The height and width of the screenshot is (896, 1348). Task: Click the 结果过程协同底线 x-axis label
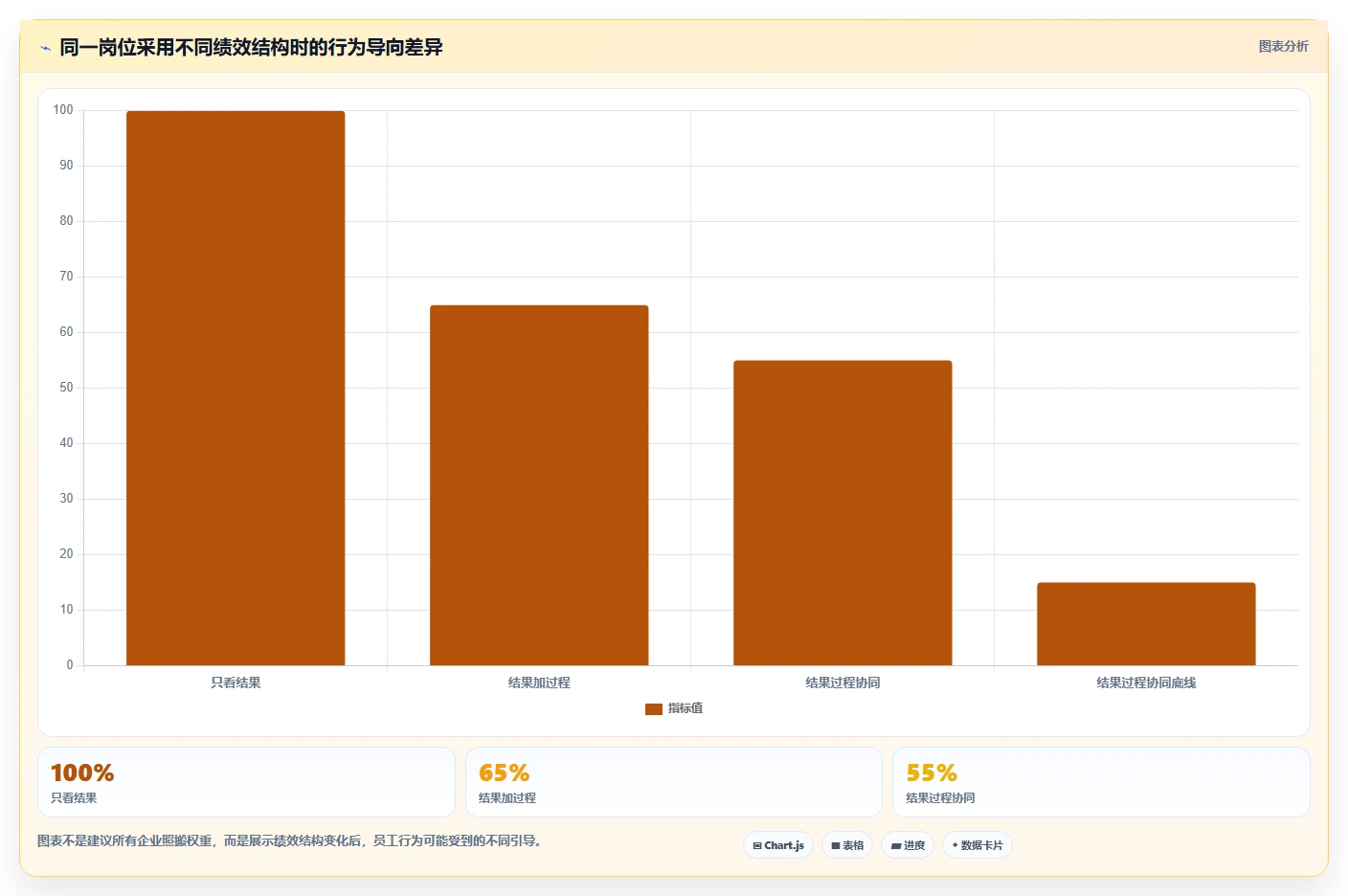1146,683
